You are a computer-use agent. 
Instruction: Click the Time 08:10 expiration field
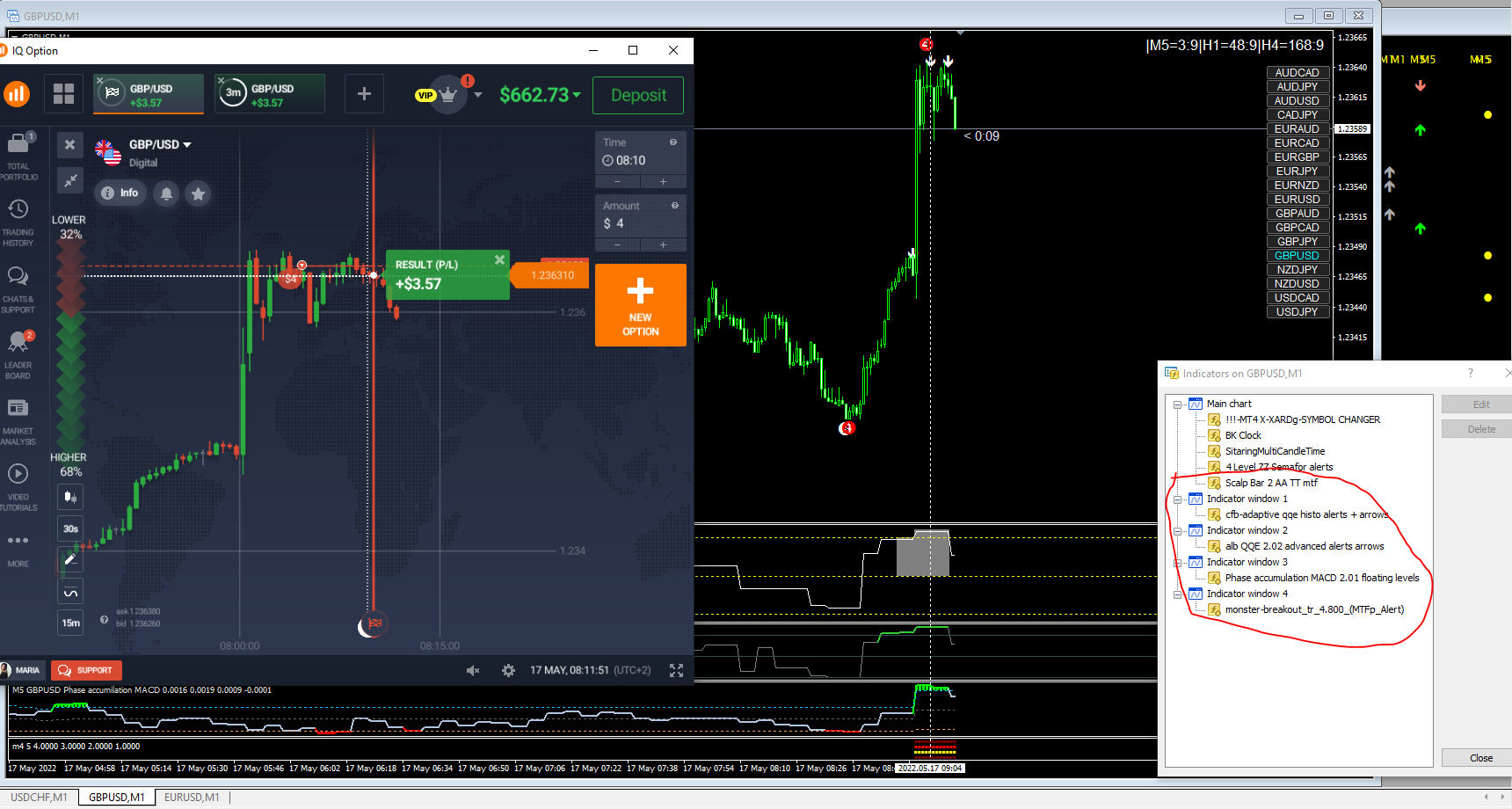(x=641, y=152)
